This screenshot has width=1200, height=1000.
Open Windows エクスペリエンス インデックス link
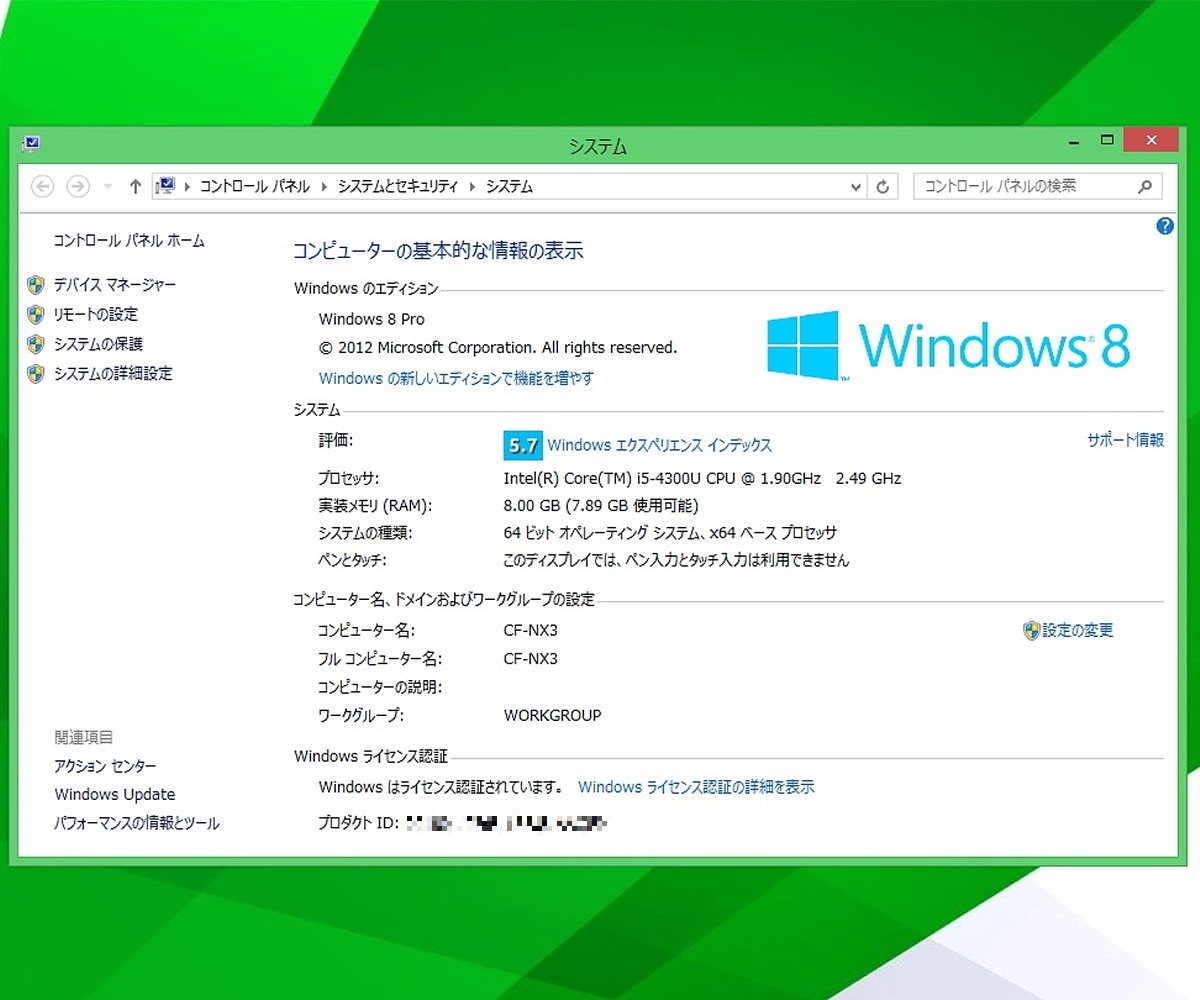coord(660,446)
